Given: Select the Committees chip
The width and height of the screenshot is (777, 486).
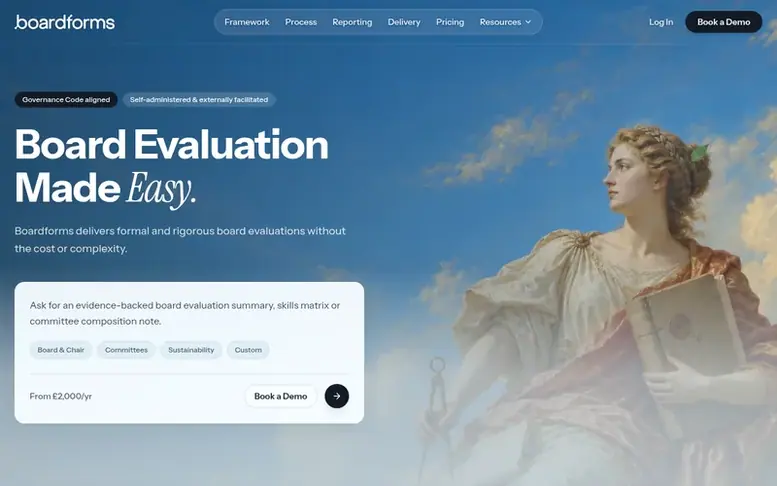Looking at the screenshot, I should tap(126, 350).
